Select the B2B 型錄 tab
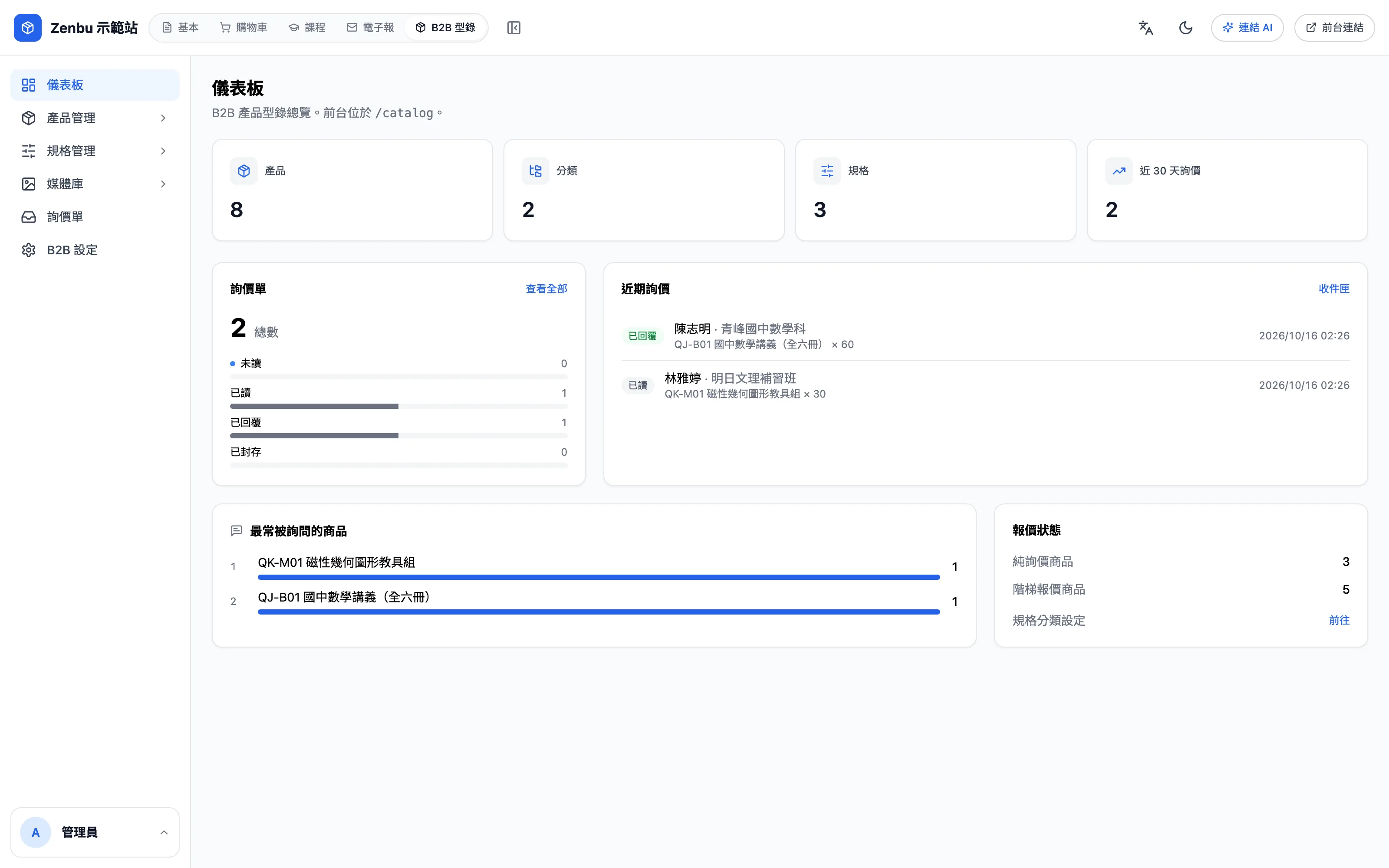The height and width of the screenshot is (868, 1389). (x=445, y=27)
